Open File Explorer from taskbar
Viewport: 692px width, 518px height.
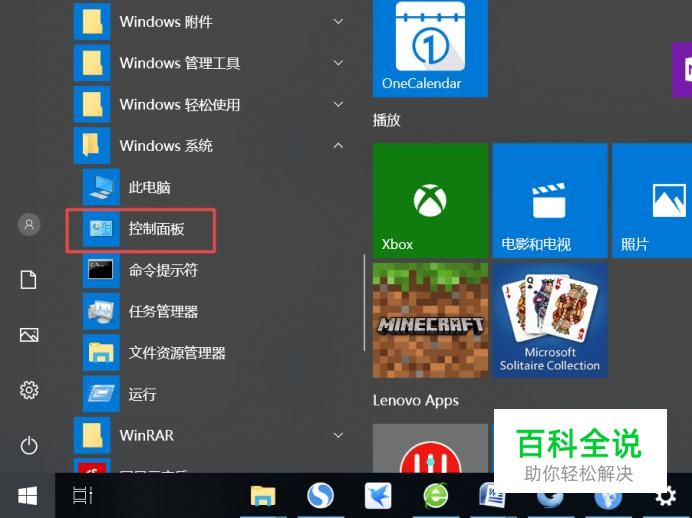(x=263, y=496)
